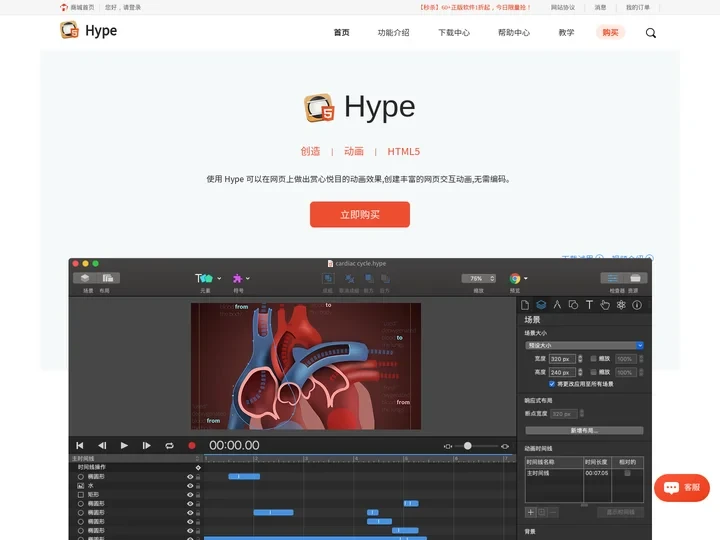The height and width of the screenshot is (540, 720).
Task: Open the Identity inspector info icon
Action: click(637, 305)
